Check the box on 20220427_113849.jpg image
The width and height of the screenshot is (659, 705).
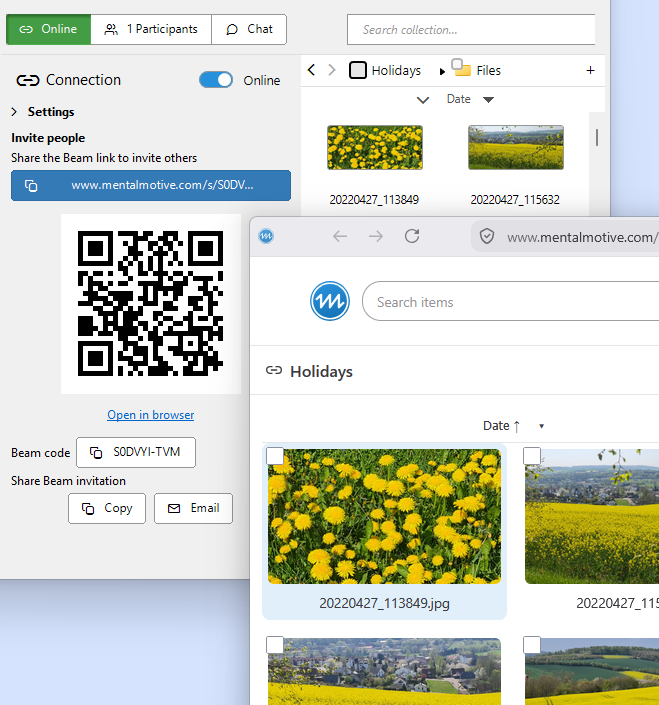(x=275, y=455)
